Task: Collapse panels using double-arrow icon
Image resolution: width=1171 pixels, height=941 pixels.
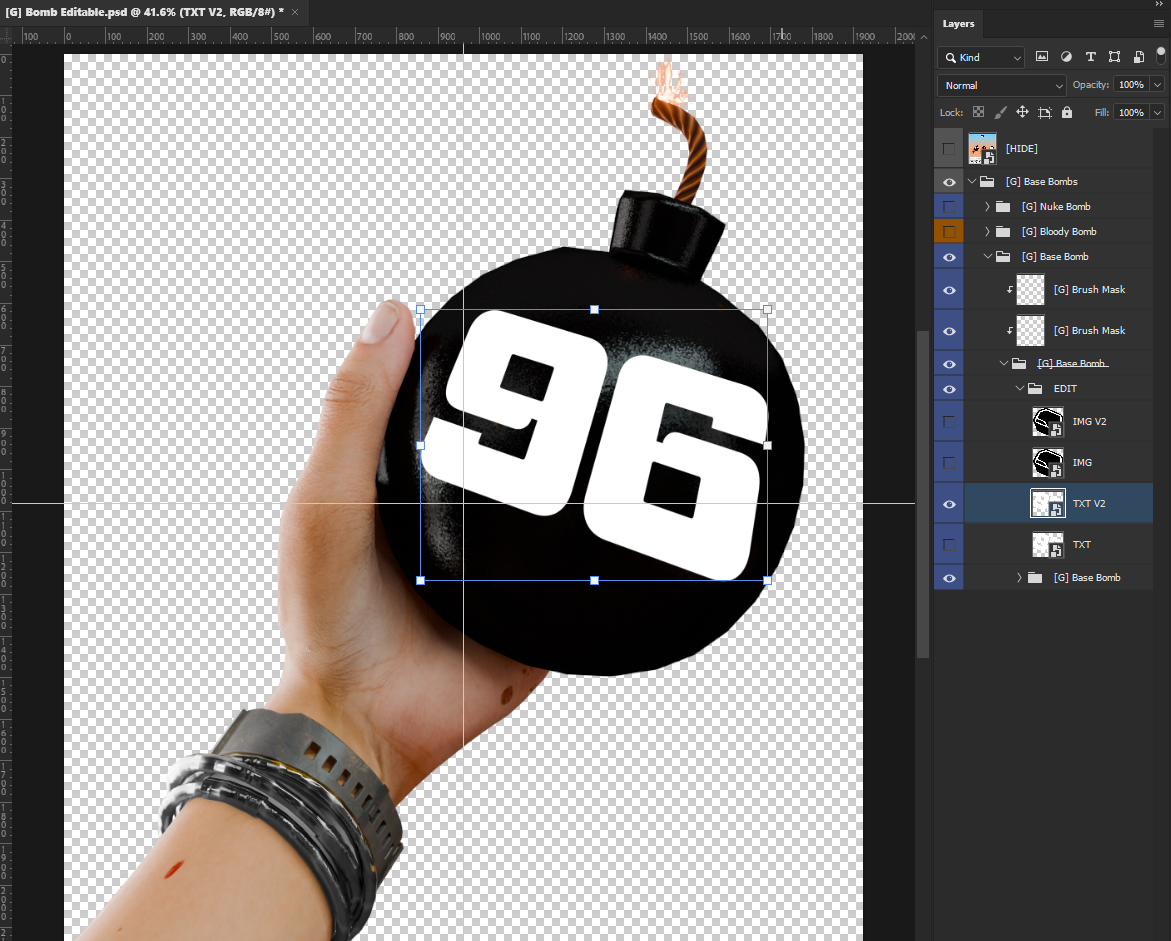Action: pyautogui.click(x=1159, y=4)
